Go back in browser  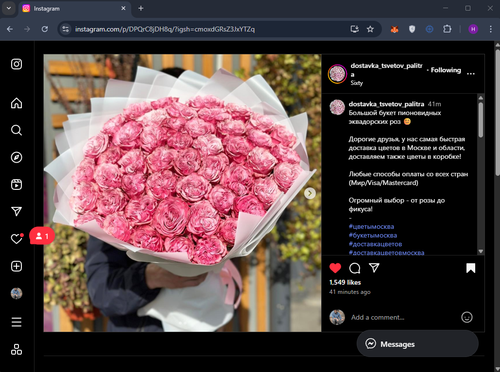pos(10,29)
